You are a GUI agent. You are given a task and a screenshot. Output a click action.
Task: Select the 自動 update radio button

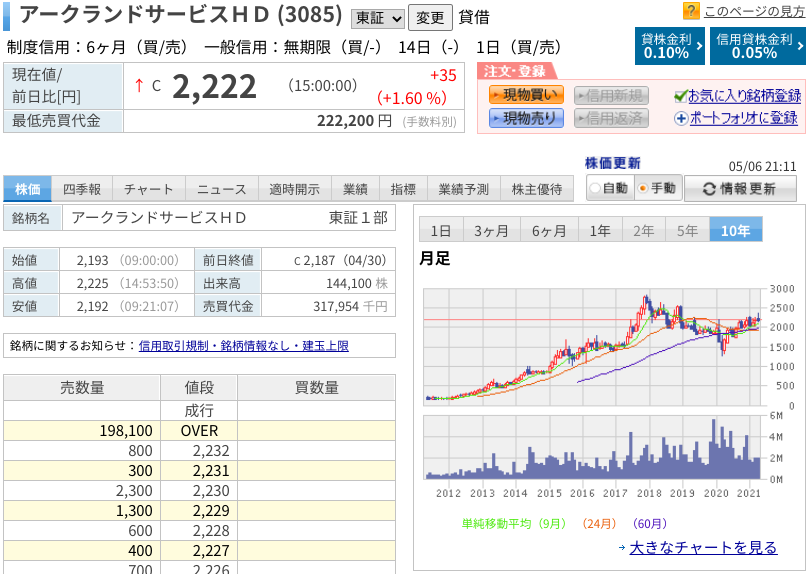[595, 188]
